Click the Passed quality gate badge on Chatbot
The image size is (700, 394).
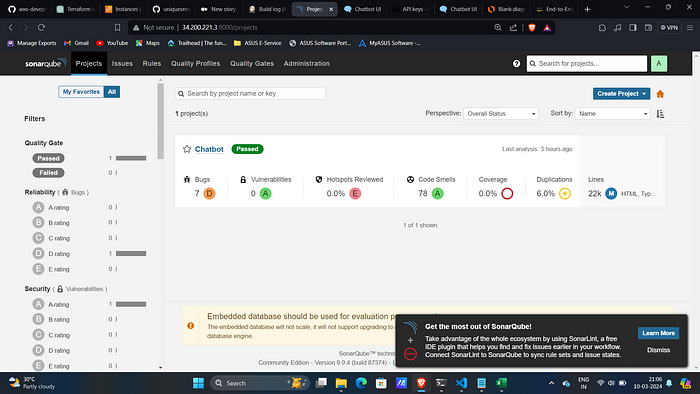click(x=247, y=149)
